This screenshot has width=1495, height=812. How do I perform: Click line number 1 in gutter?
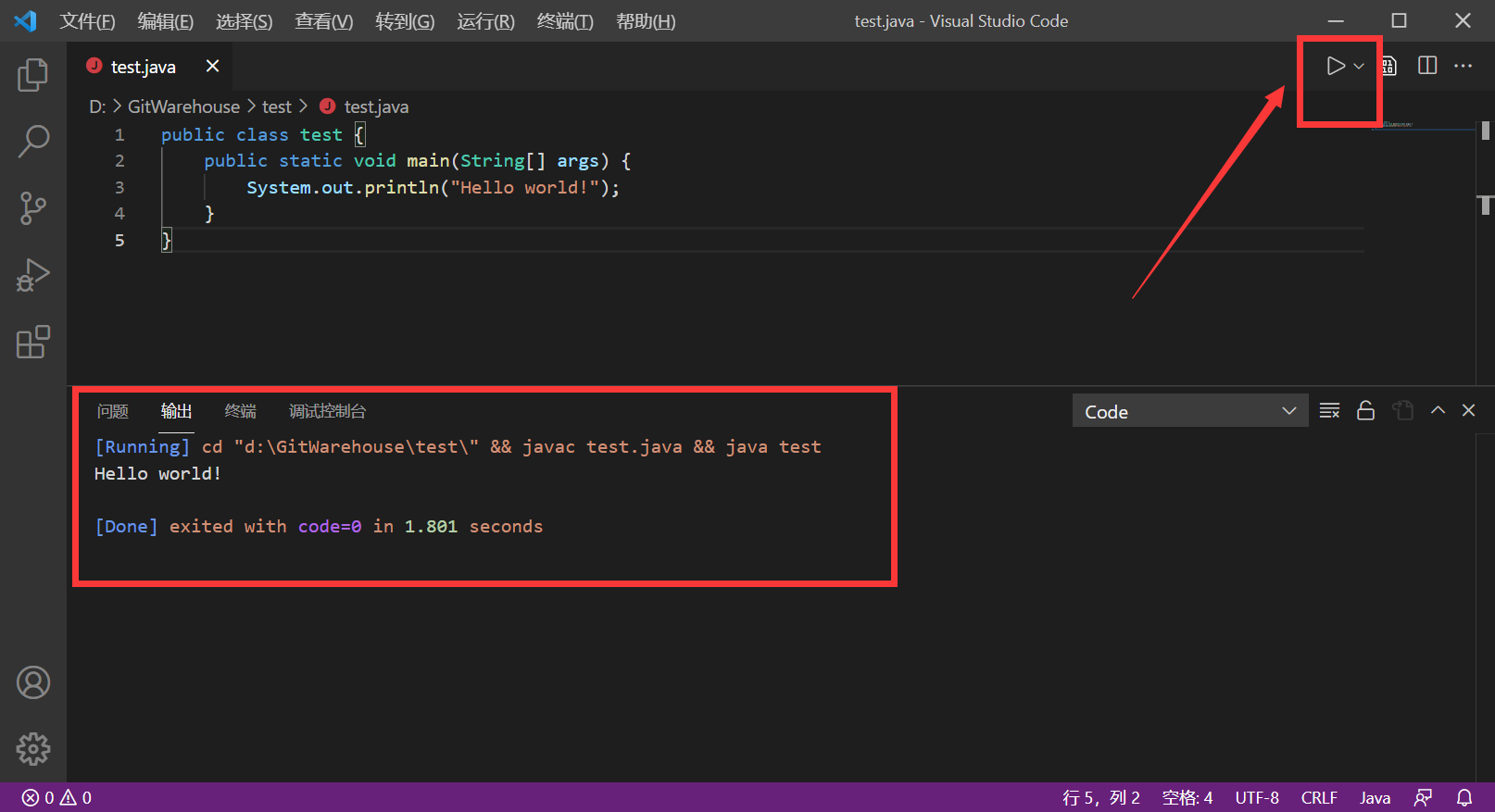coord(119,134)
